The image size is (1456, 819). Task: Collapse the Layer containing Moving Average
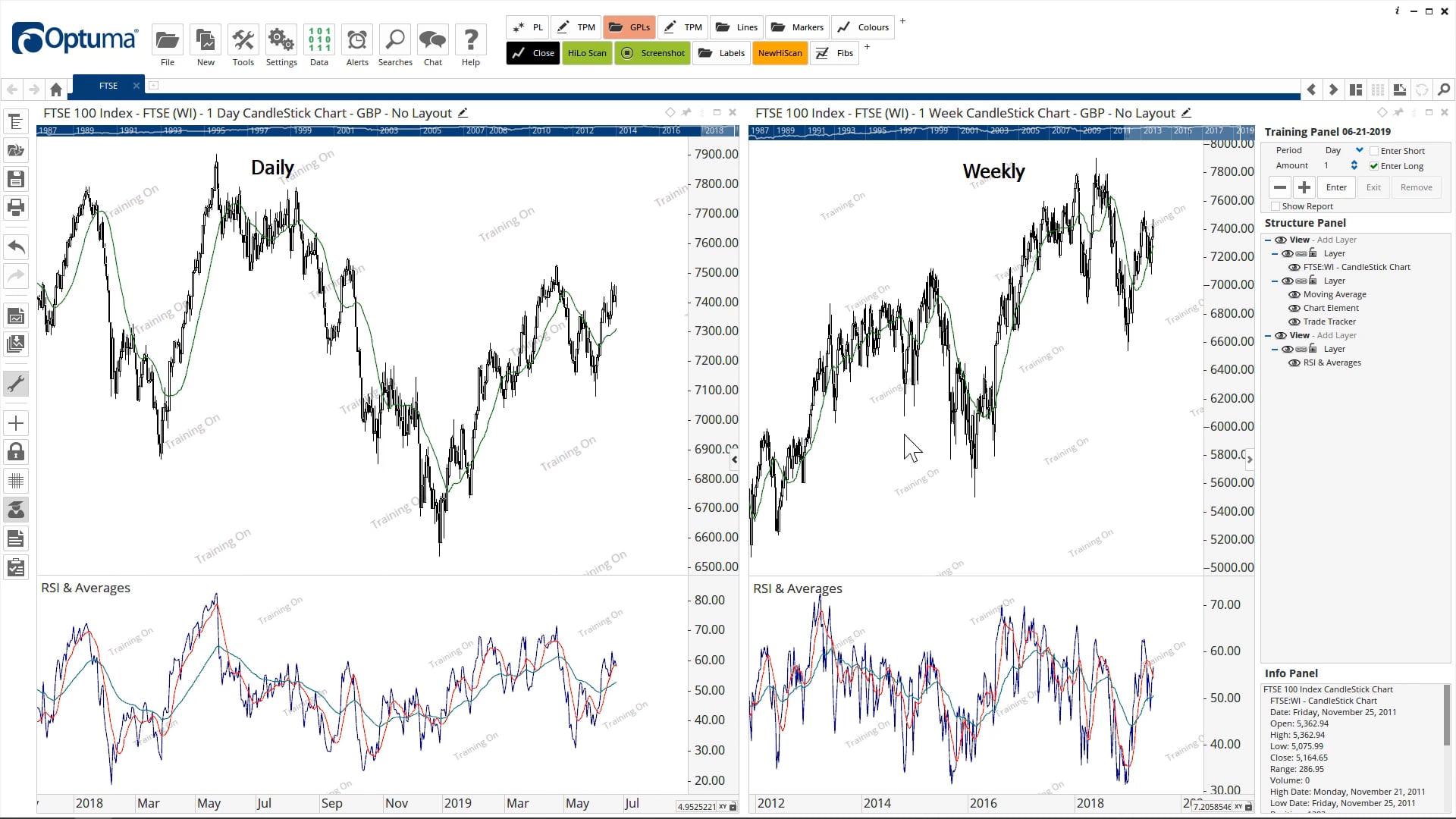(x=1275, y=281)
